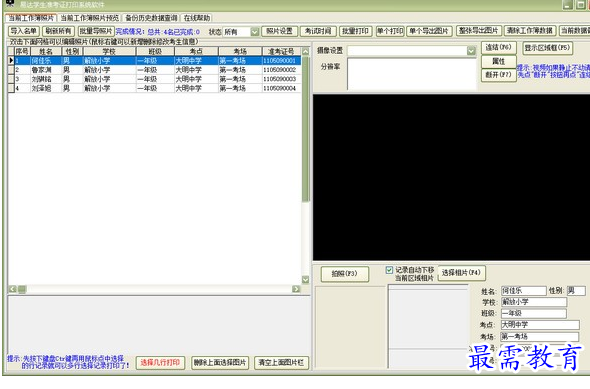Click the 刷新所有 button
The image size is (590, 389).
click(x=58, y=31)
